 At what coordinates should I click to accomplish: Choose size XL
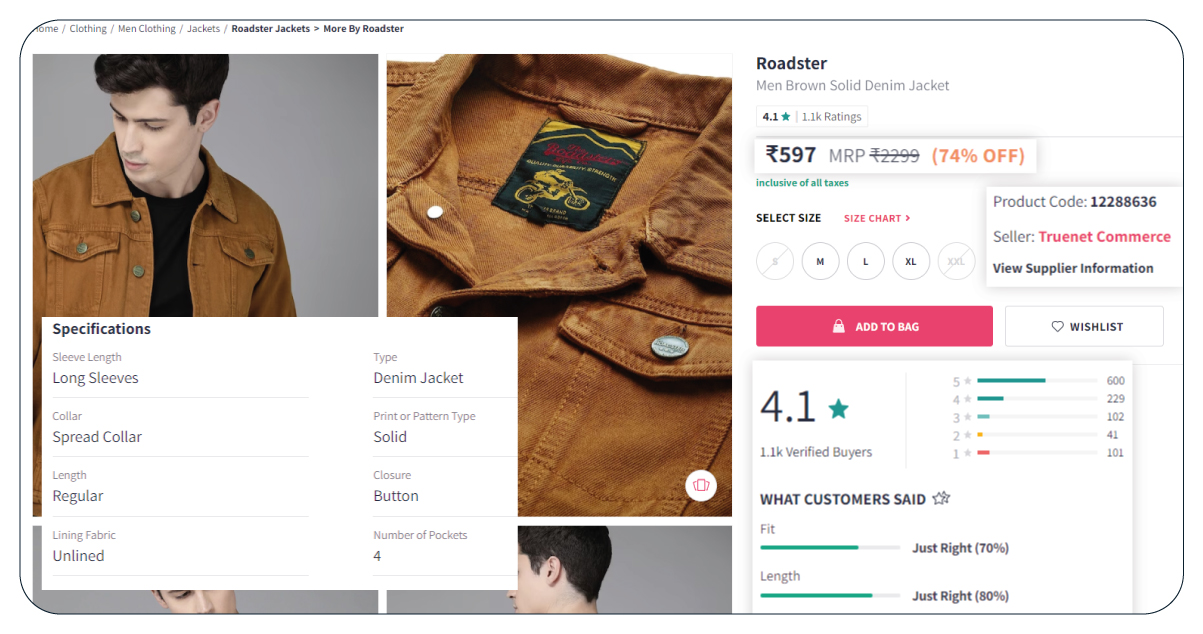911,262
